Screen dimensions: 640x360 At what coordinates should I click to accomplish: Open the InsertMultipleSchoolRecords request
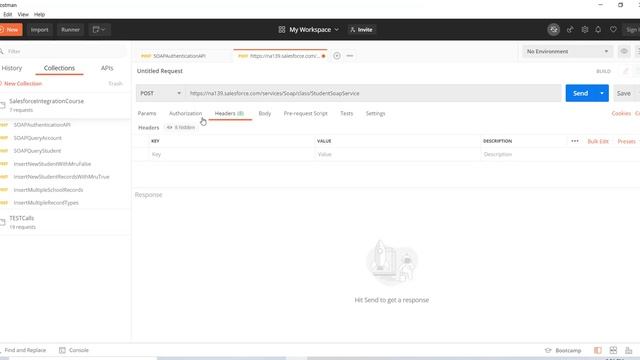pyautogui.click(x=48, y=190)
